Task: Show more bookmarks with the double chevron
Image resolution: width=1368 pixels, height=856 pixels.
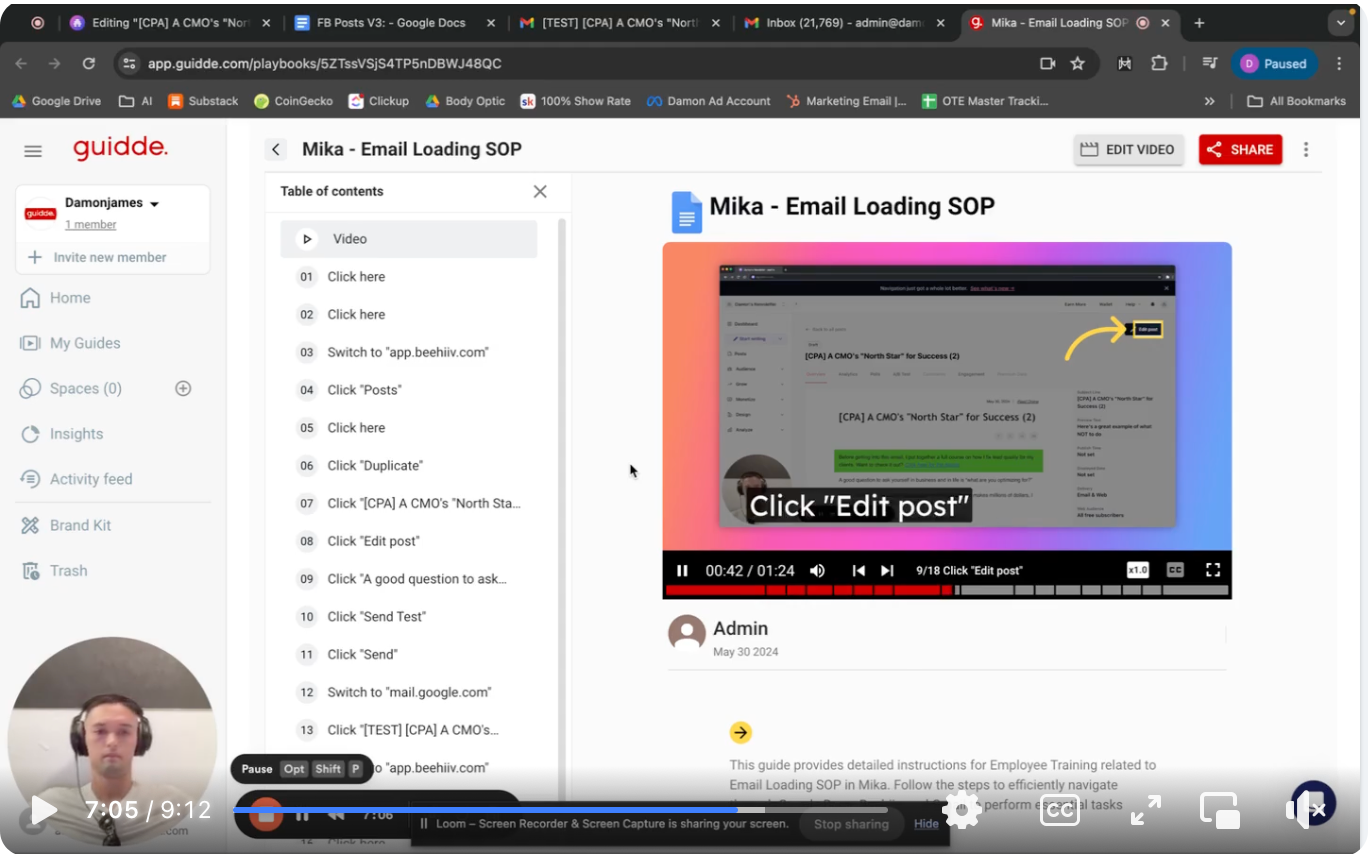Action: [1209, 101]
